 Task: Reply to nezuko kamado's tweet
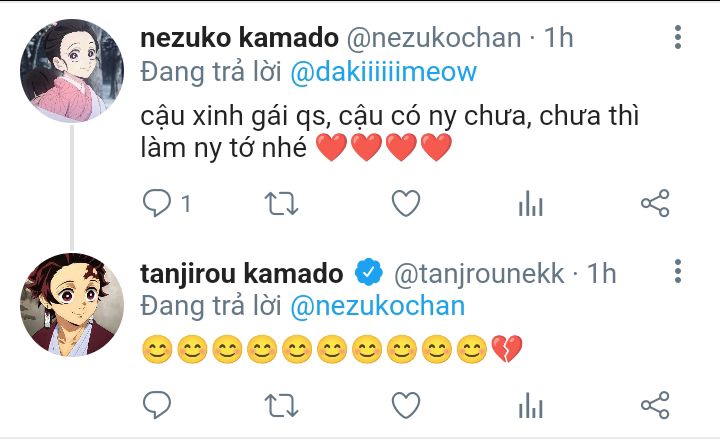[158, 205]
